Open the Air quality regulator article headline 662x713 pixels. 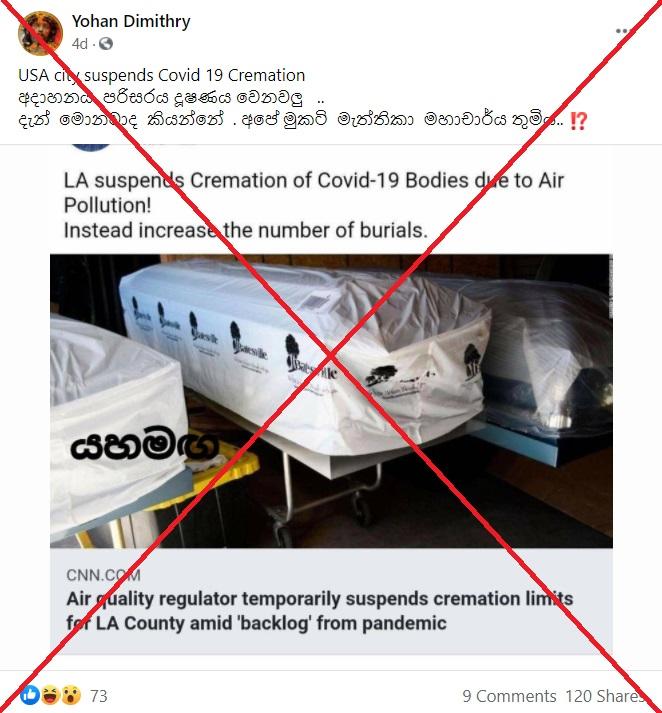320,611
